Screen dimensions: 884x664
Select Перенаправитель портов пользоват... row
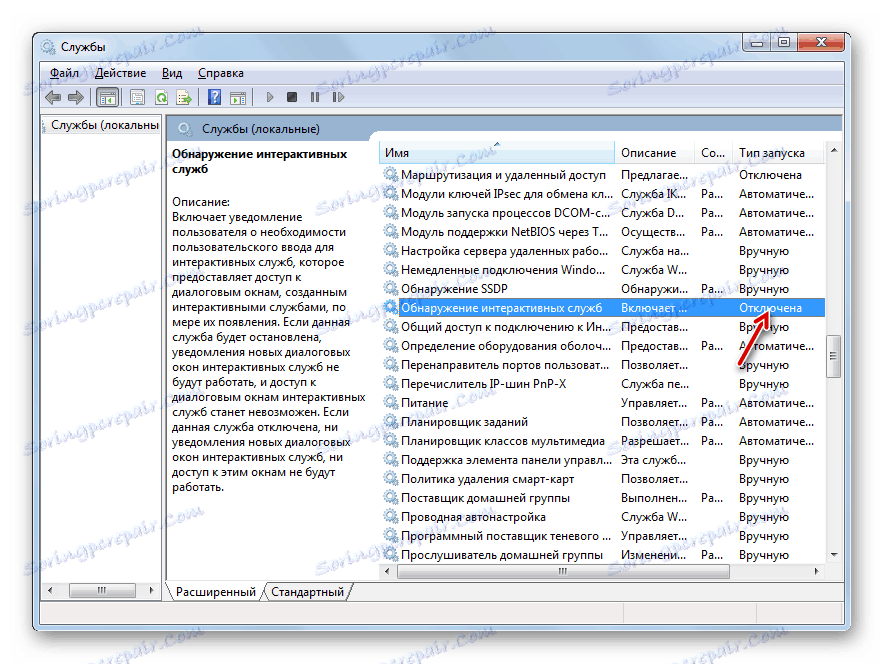602,365
